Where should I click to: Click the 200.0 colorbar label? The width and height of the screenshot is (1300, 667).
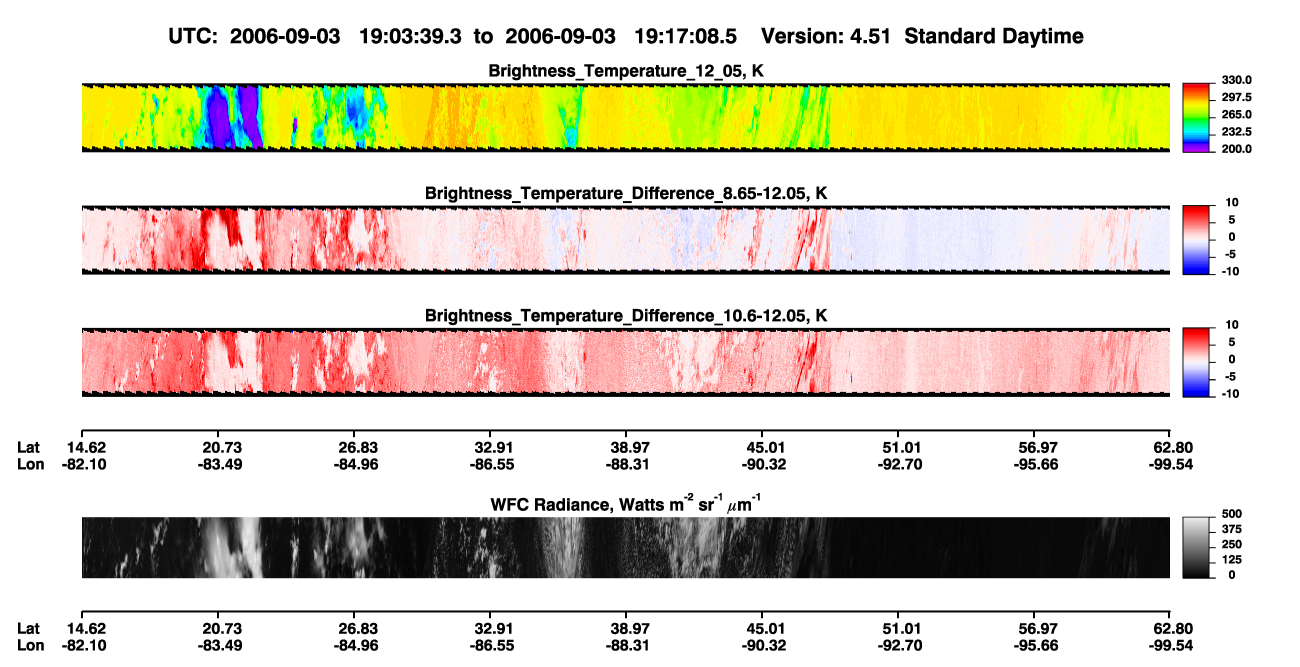pyautogui.click(x=1236, y=148)
